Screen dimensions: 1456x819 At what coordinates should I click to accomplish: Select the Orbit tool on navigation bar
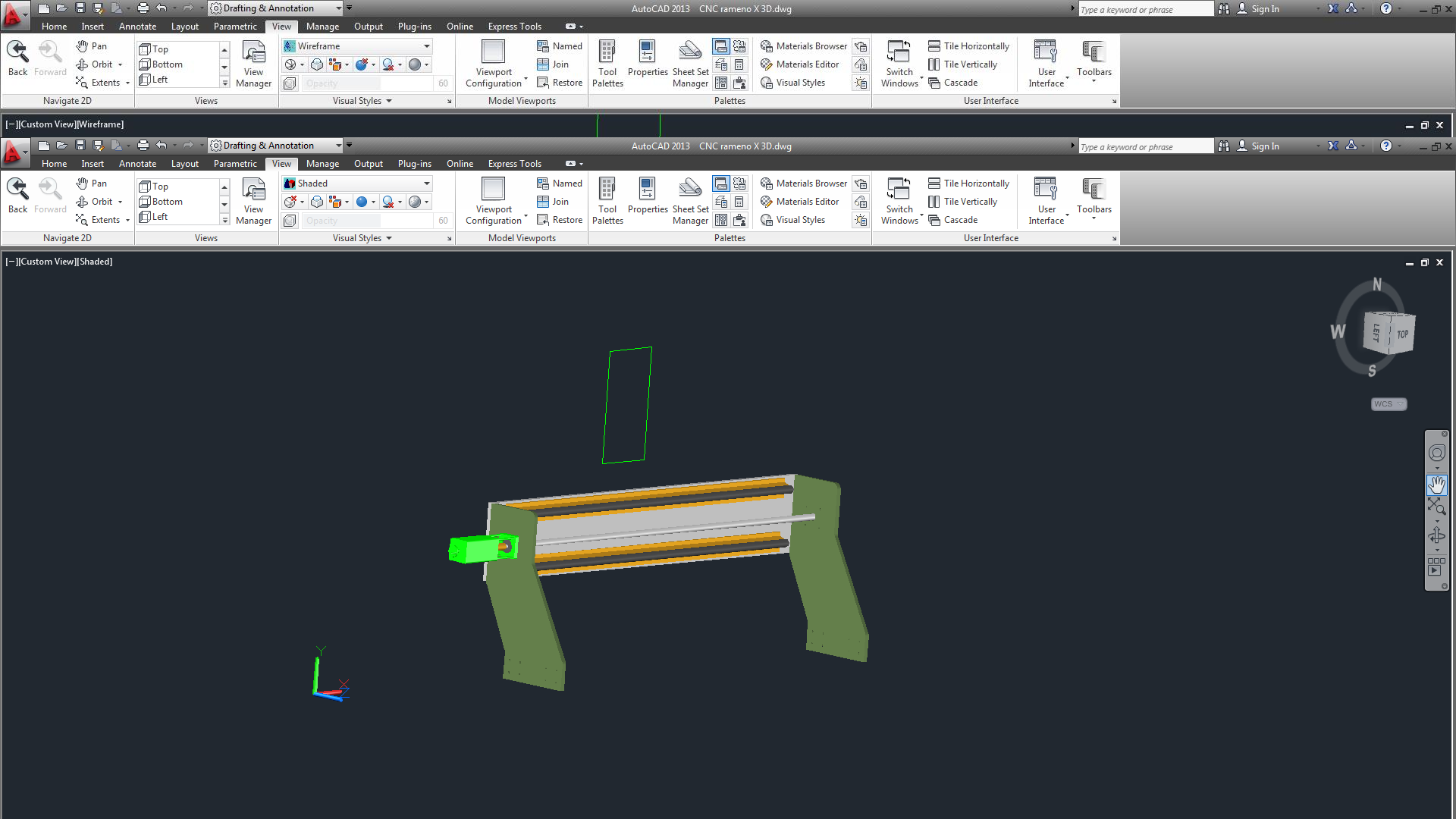[1436, 536]
